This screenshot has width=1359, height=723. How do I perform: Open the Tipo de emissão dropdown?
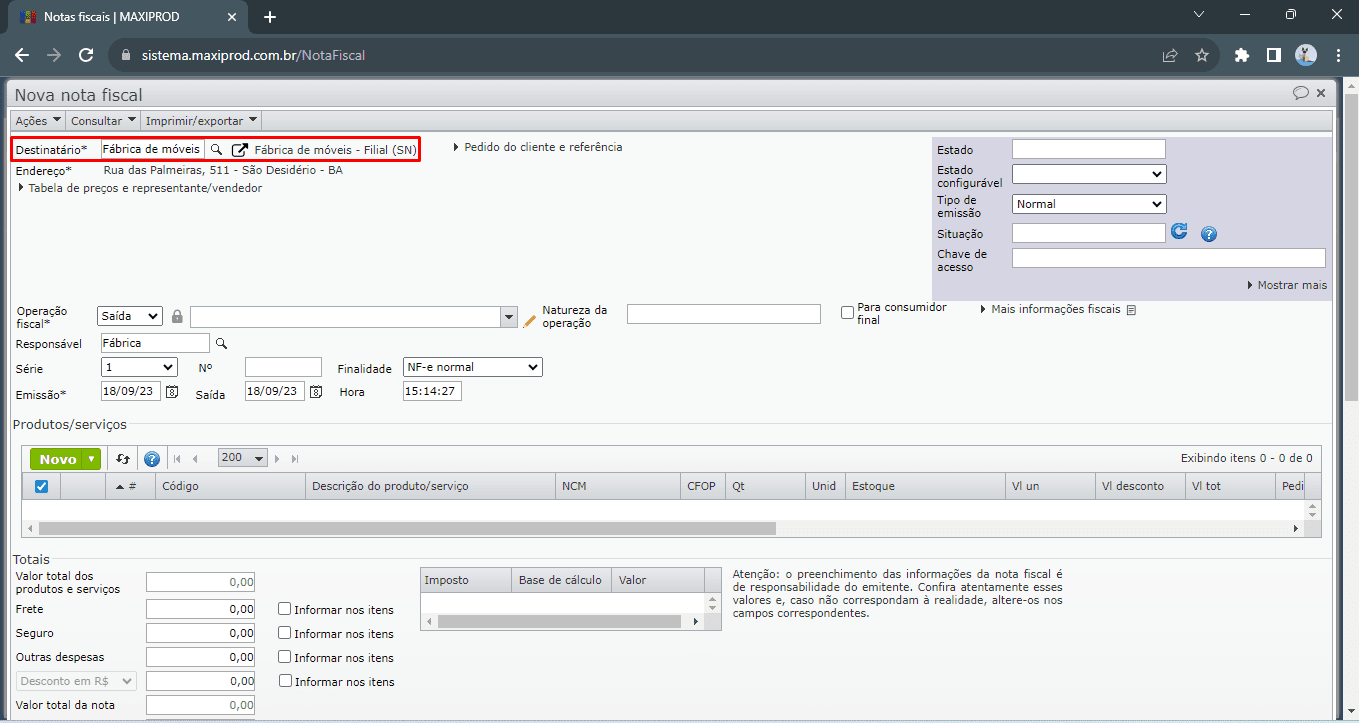tap(1088, 204)
